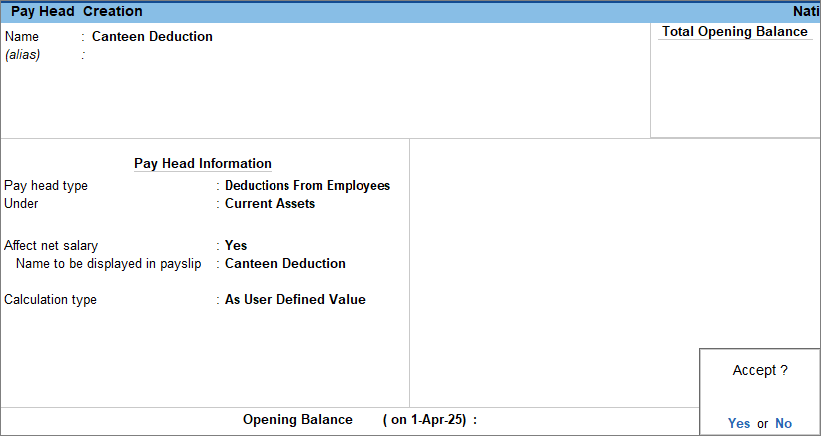Click the empty alias field

[150, 55]
